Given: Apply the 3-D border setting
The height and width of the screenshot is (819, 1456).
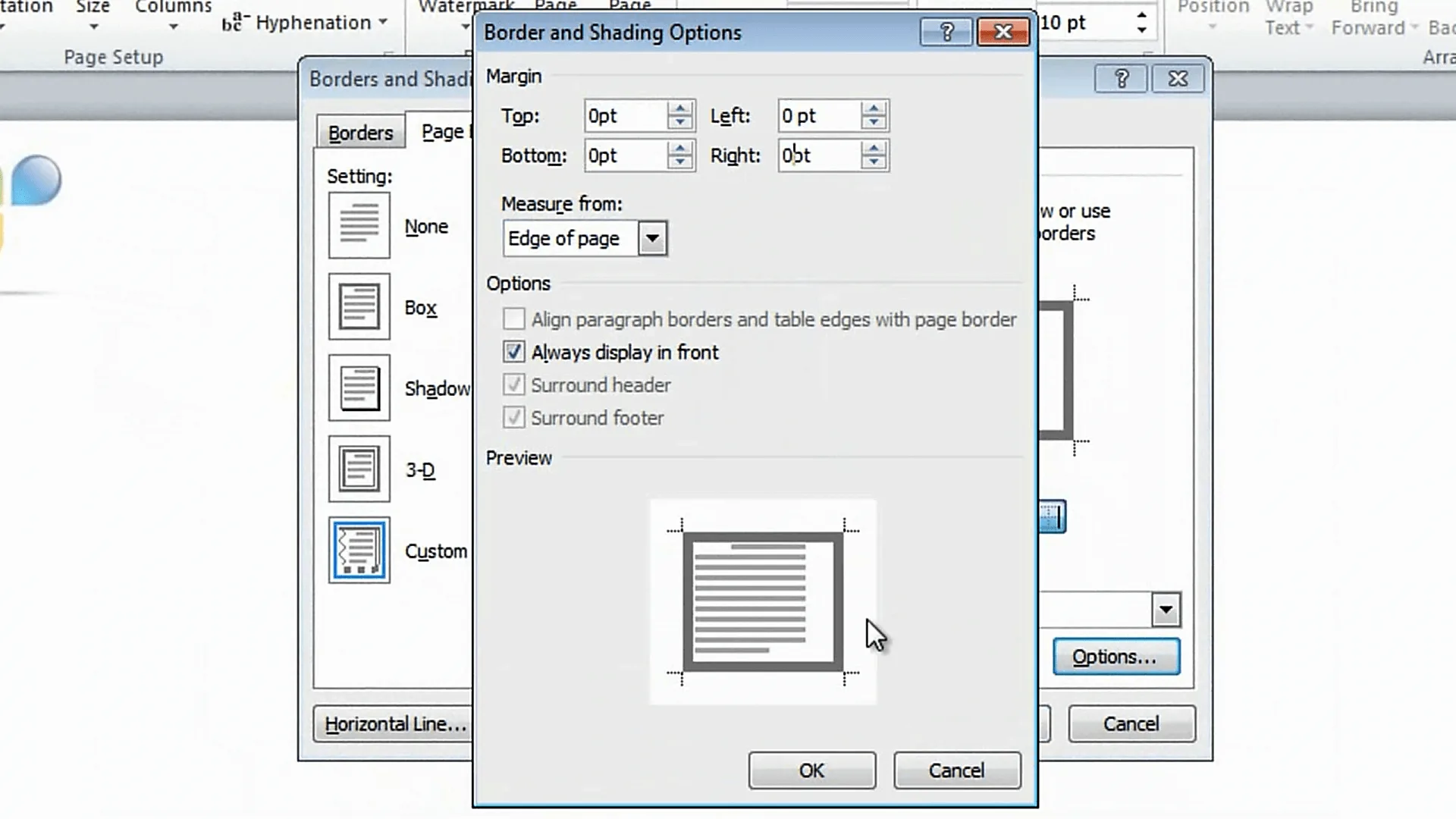Looking at the screenshot, I should coord(359,469).
